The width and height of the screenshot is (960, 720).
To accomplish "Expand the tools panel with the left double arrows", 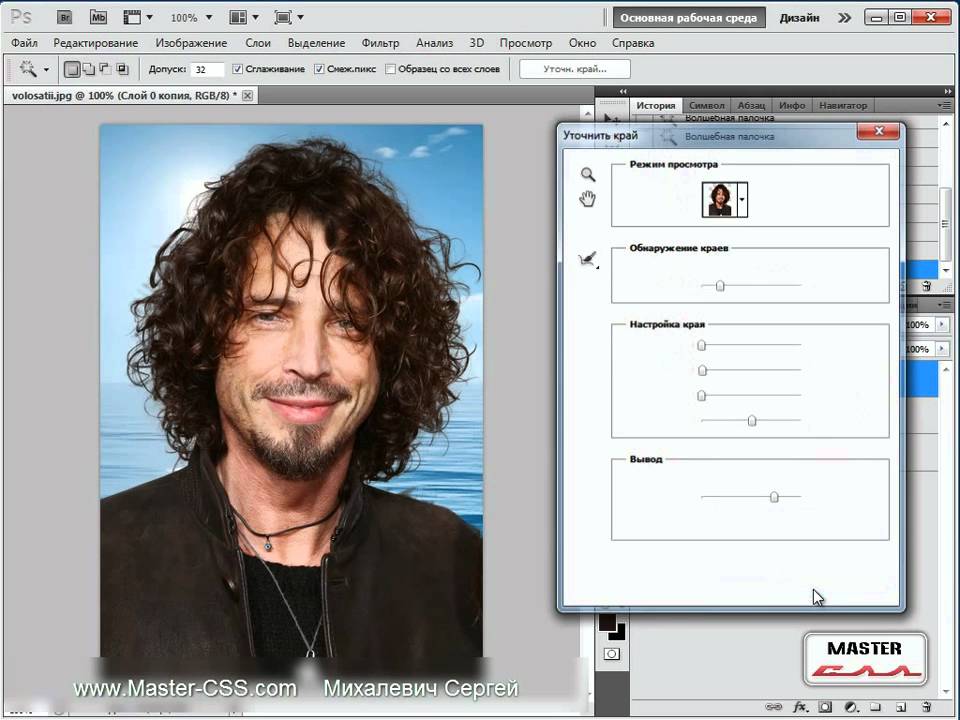I will tap(623, 91).
